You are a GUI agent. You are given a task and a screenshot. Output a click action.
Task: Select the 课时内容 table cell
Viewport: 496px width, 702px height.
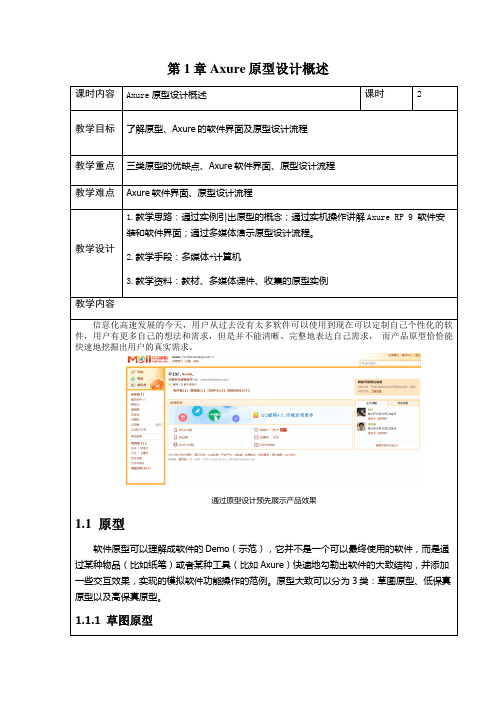point(96,98)
